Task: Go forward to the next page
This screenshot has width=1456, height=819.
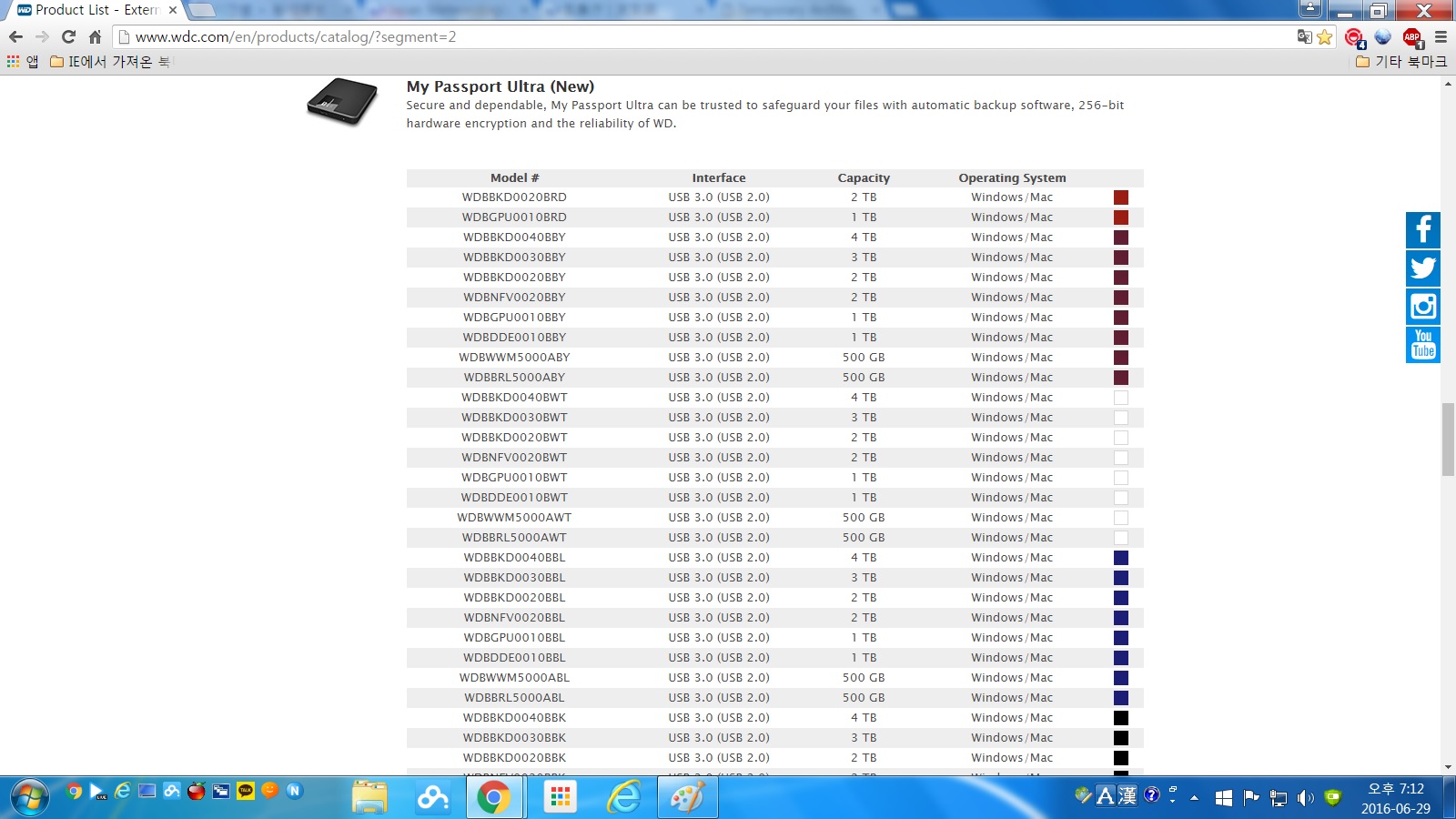Action: point(42,37)
